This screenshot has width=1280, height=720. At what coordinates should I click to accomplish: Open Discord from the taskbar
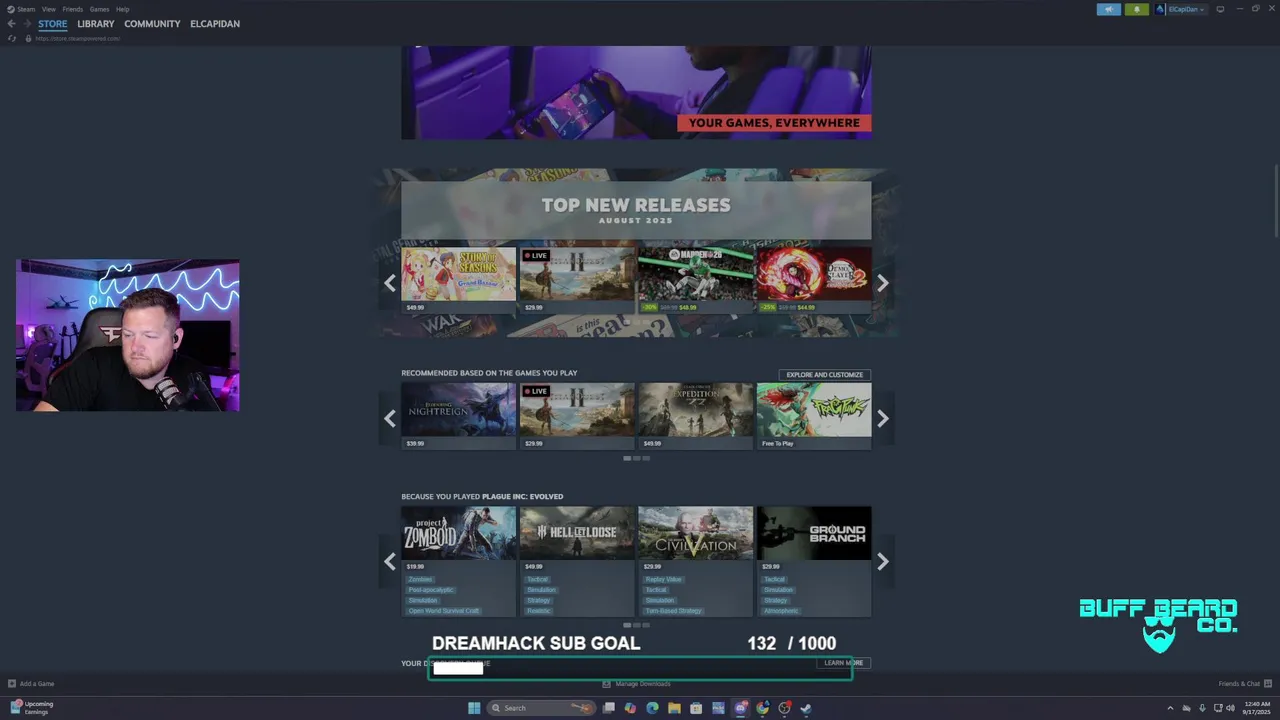coord(740,708)
